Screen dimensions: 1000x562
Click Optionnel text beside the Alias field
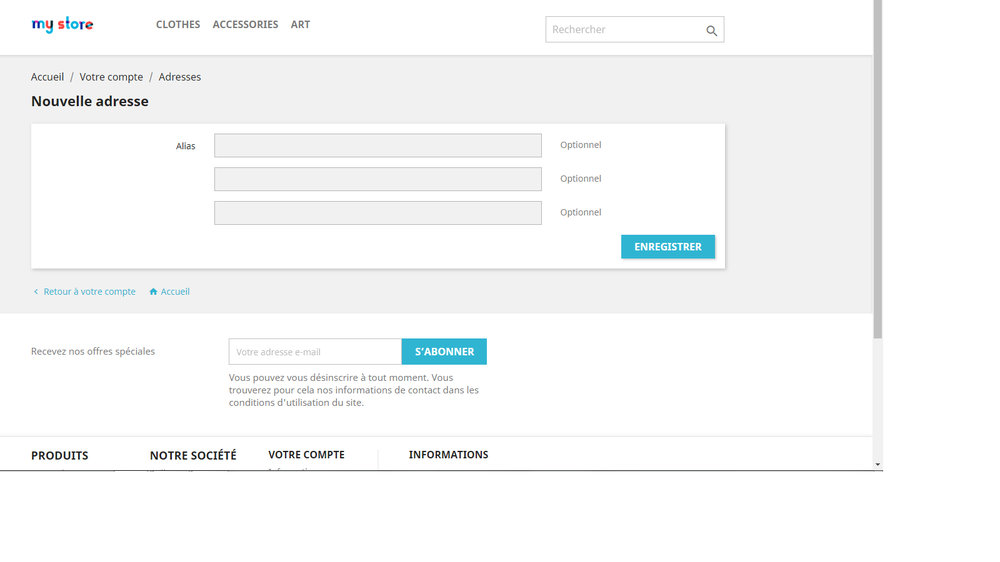(x=580, y=145)
